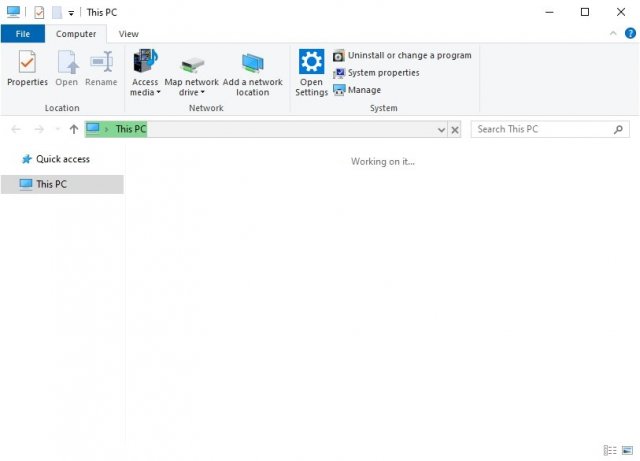Select the Computer ribbon tab

coord(76,34)
